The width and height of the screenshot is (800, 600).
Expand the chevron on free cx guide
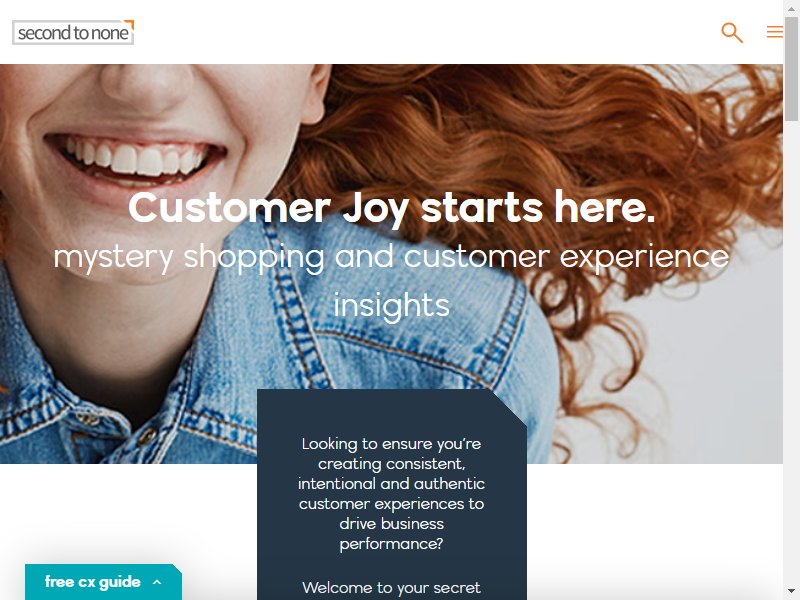[x=157, y=582]
